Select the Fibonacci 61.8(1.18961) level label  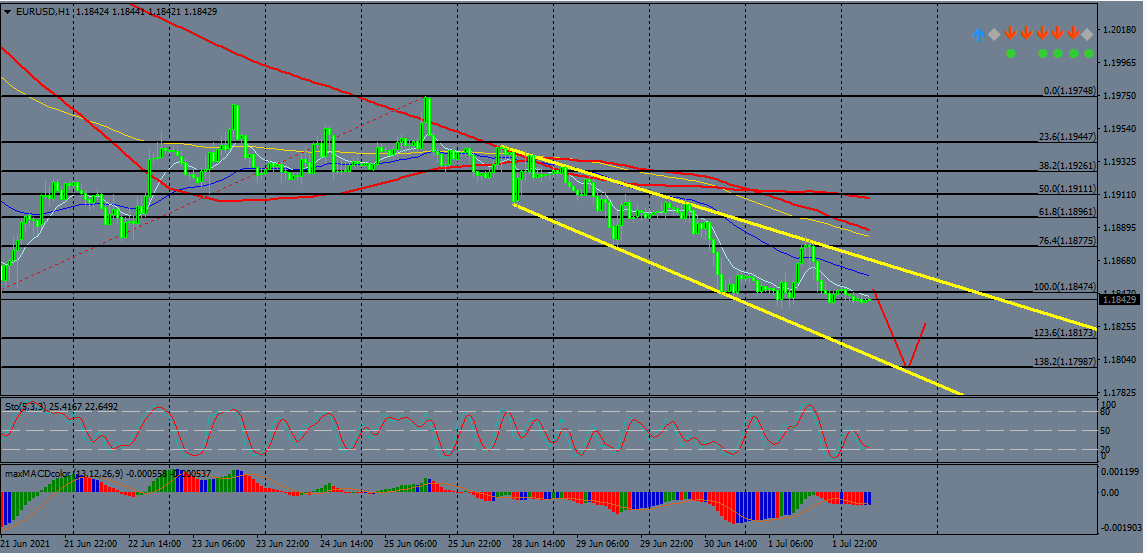1067,212
